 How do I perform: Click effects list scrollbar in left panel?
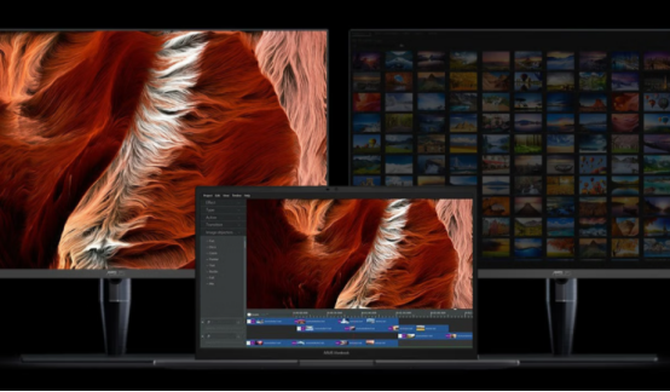click(x=245, y=245)
